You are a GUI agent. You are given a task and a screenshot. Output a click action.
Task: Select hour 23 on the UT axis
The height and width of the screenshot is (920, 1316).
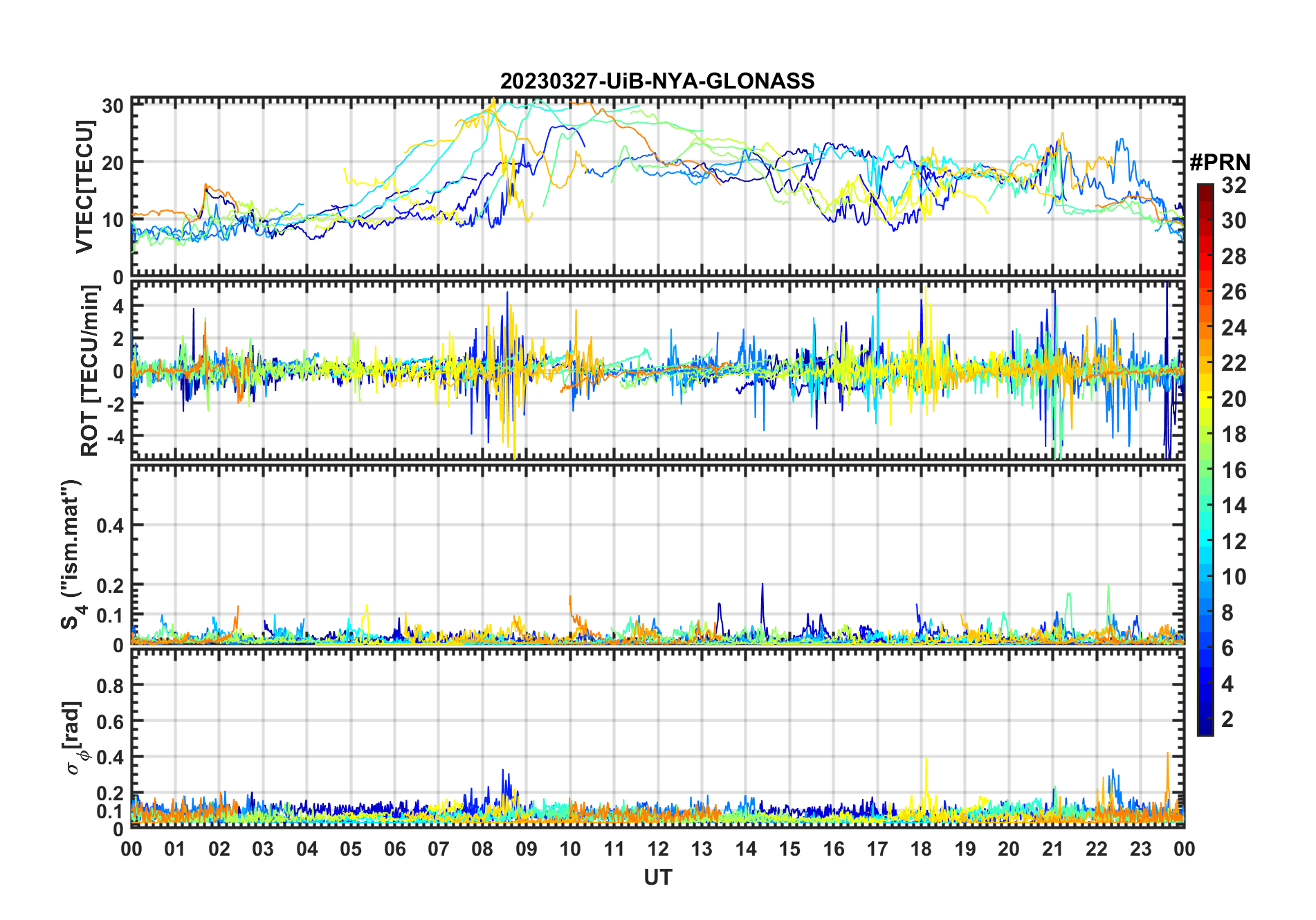point(1140,849)
